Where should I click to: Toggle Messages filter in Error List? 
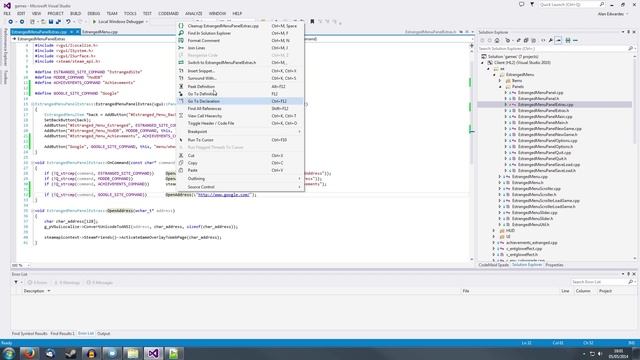pyautogui.click(x=99, y=282)
